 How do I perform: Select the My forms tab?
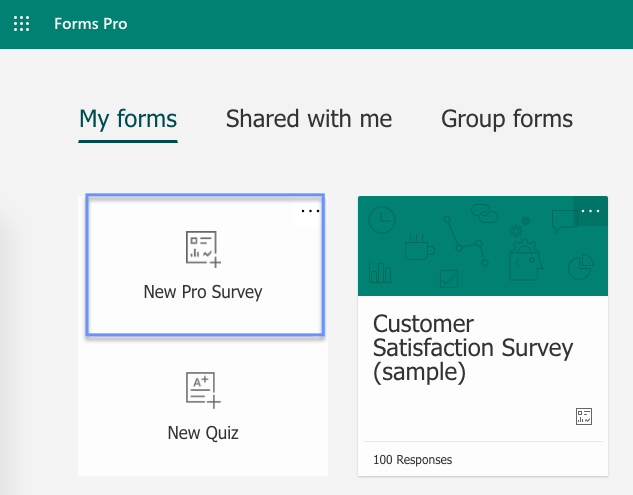pos(128,119)
